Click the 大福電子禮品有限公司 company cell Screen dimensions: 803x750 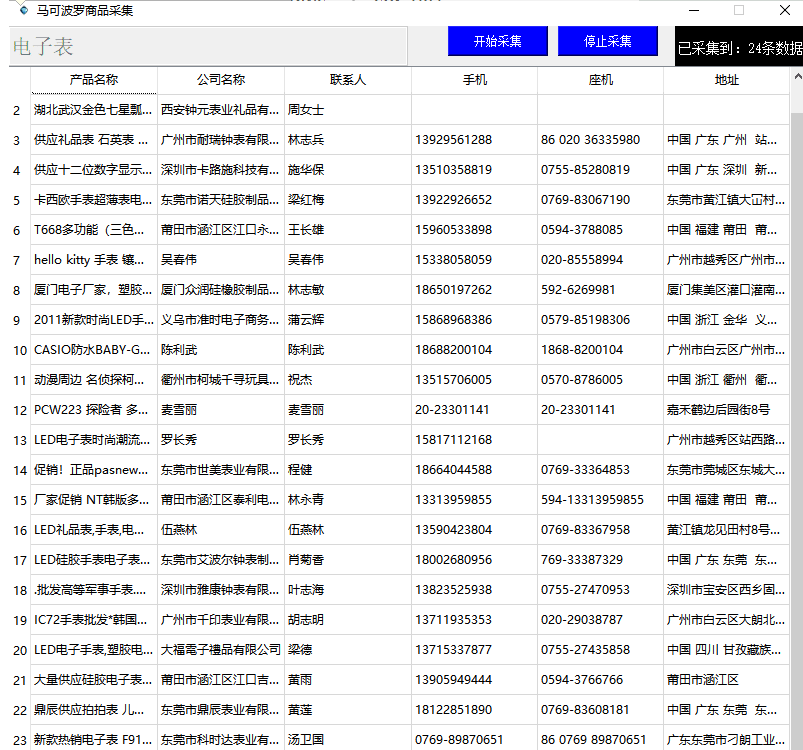220,650
